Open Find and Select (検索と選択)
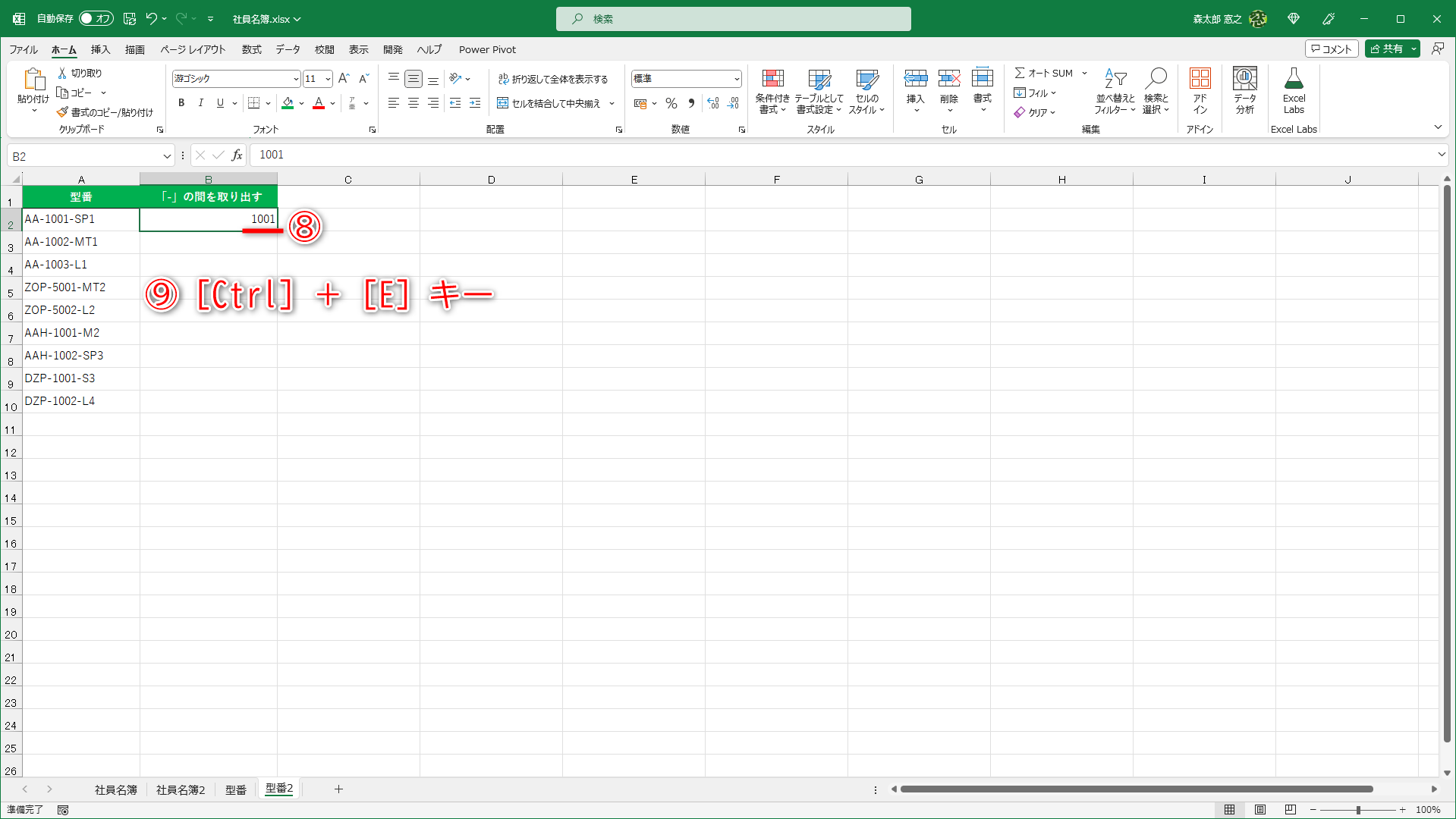The height and width of the screenshot is (819, 1456). (x=1156, y=91)
